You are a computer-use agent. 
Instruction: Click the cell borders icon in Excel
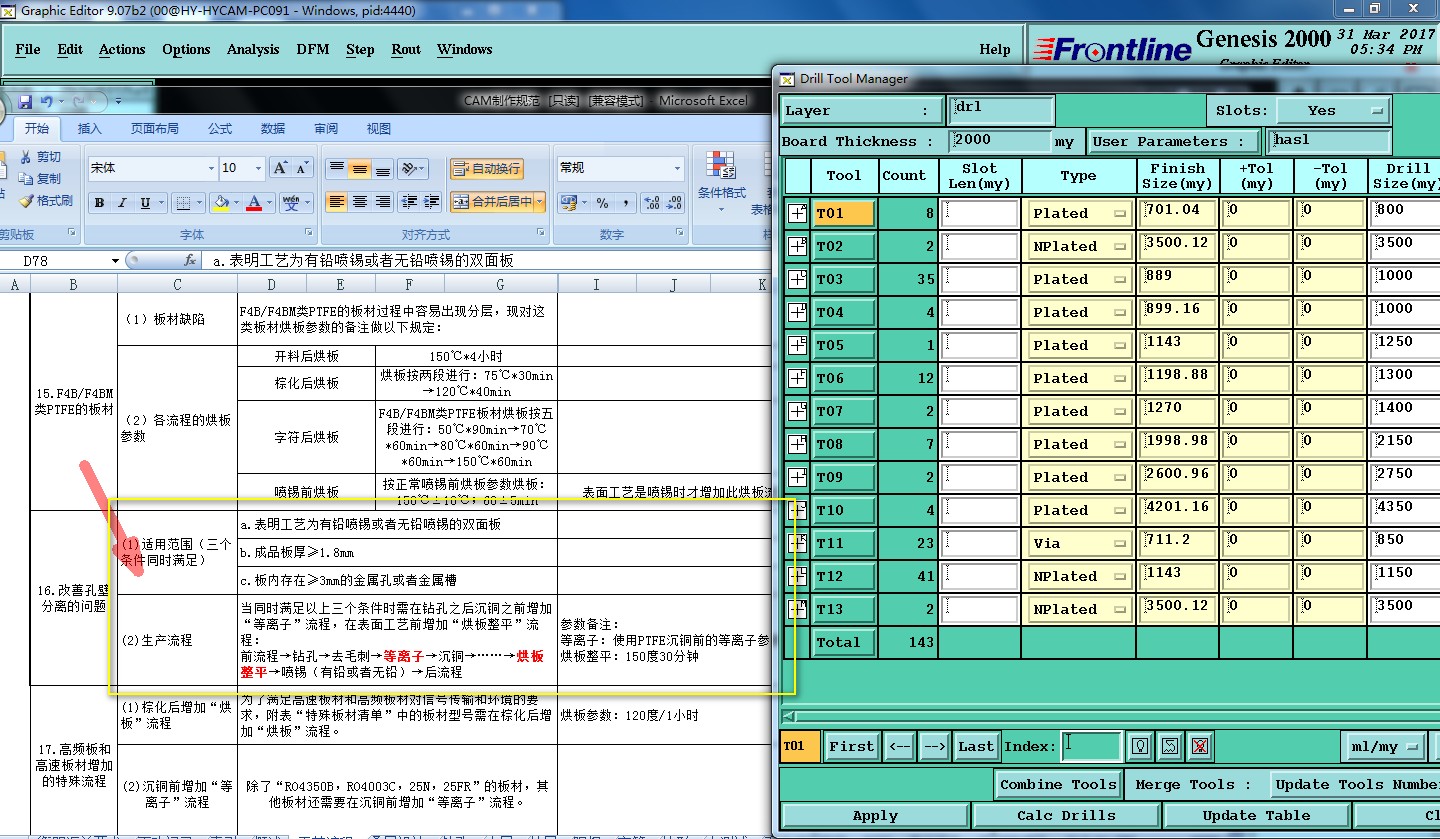(x=182, y=203)
